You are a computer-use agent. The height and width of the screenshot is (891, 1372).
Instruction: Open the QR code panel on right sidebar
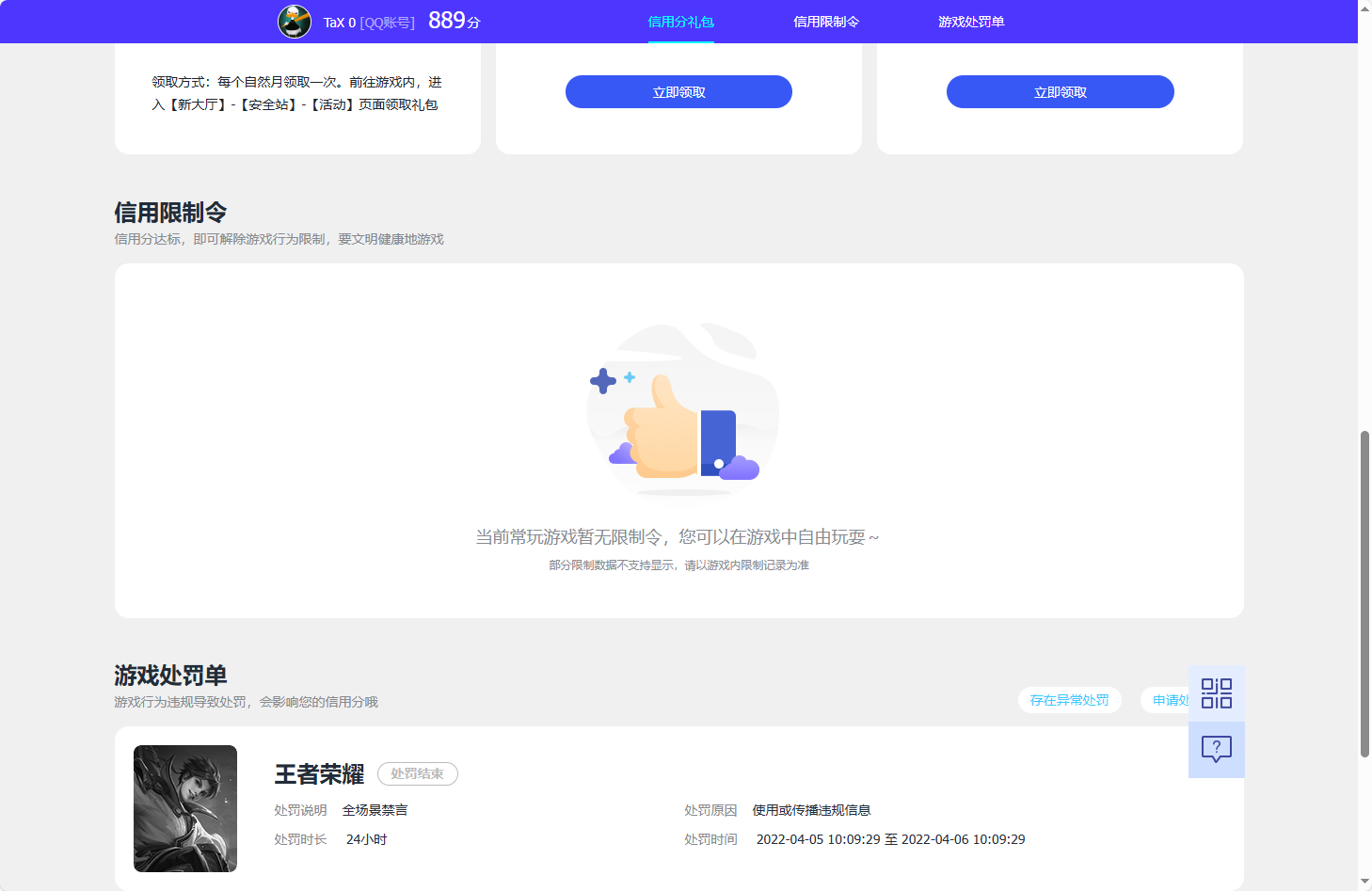[1216, 692]
